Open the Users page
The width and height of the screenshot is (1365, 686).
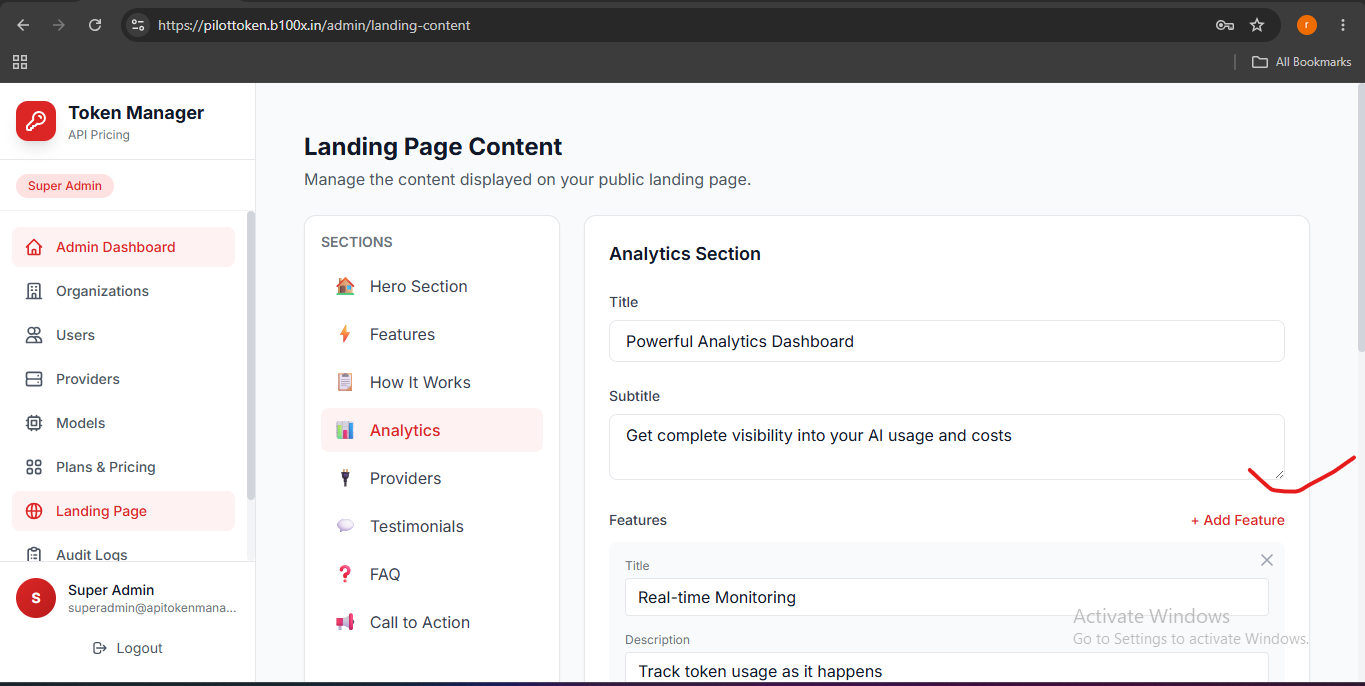pyautogui.click(x=123, y=335)
